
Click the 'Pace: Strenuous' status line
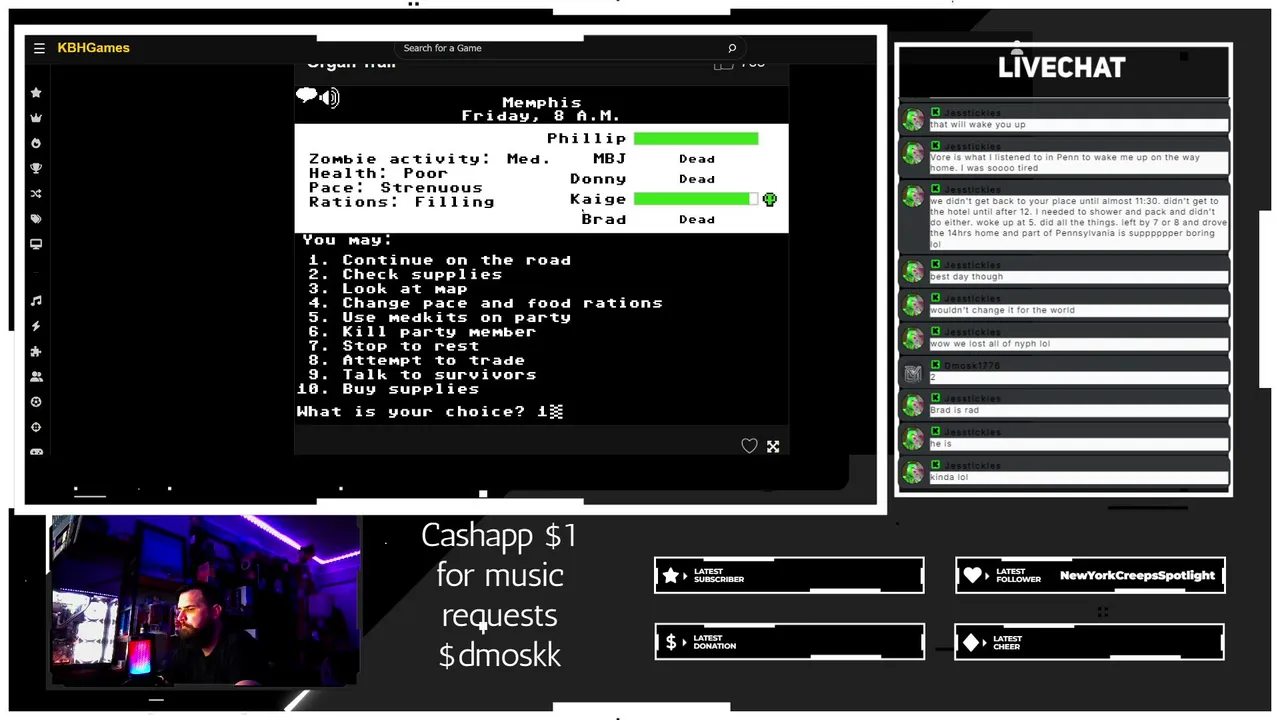(x=395, y=187)
